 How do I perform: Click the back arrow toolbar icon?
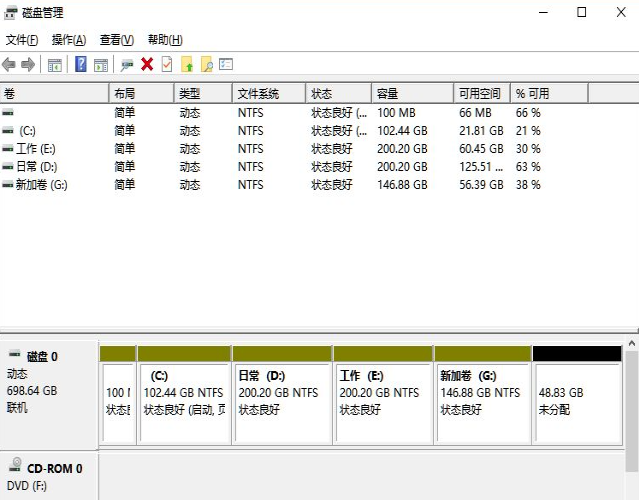pos(9,65)
